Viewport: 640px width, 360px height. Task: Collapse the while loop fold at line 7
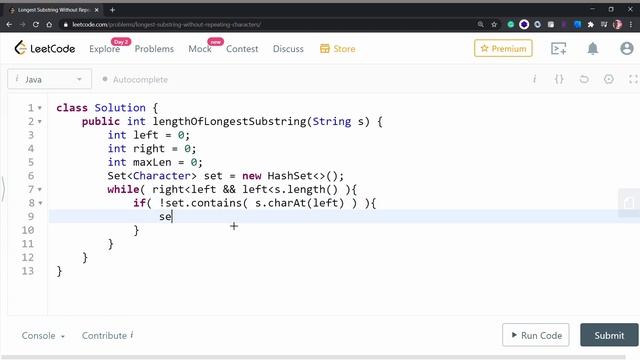[40, 190]
